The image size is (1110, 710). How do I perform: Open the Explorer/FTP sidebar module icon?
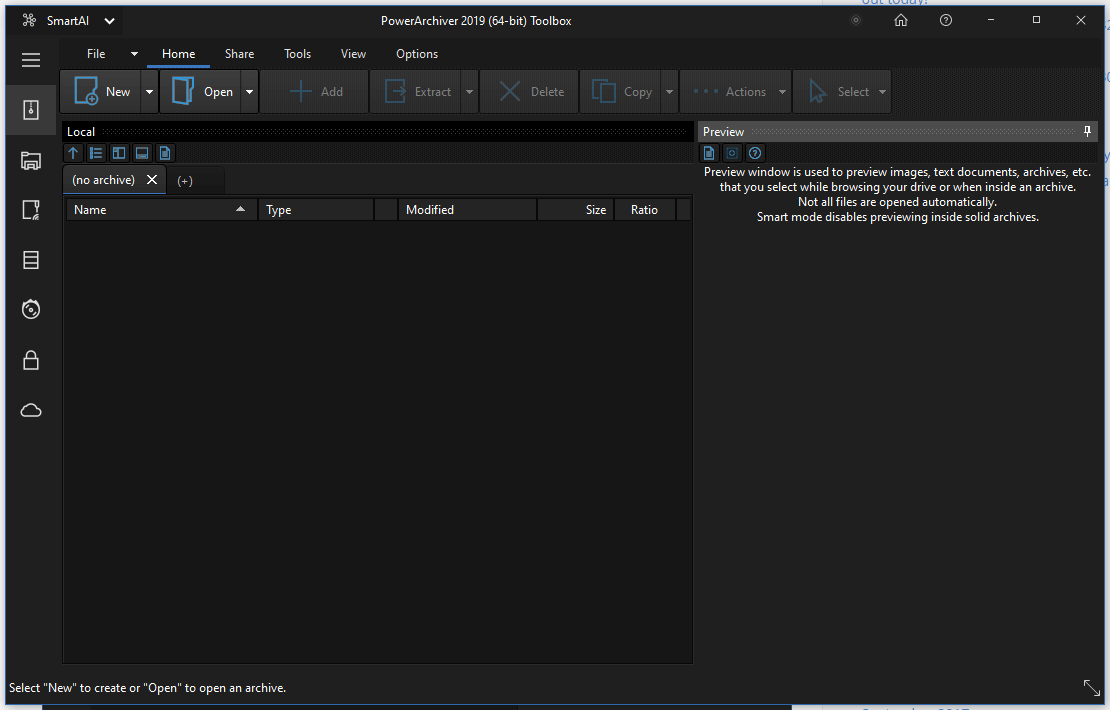click(30, 161)
